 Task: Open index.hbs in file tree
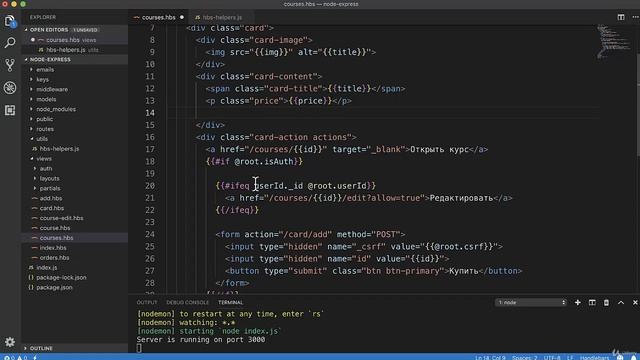[x=53, y=248]
